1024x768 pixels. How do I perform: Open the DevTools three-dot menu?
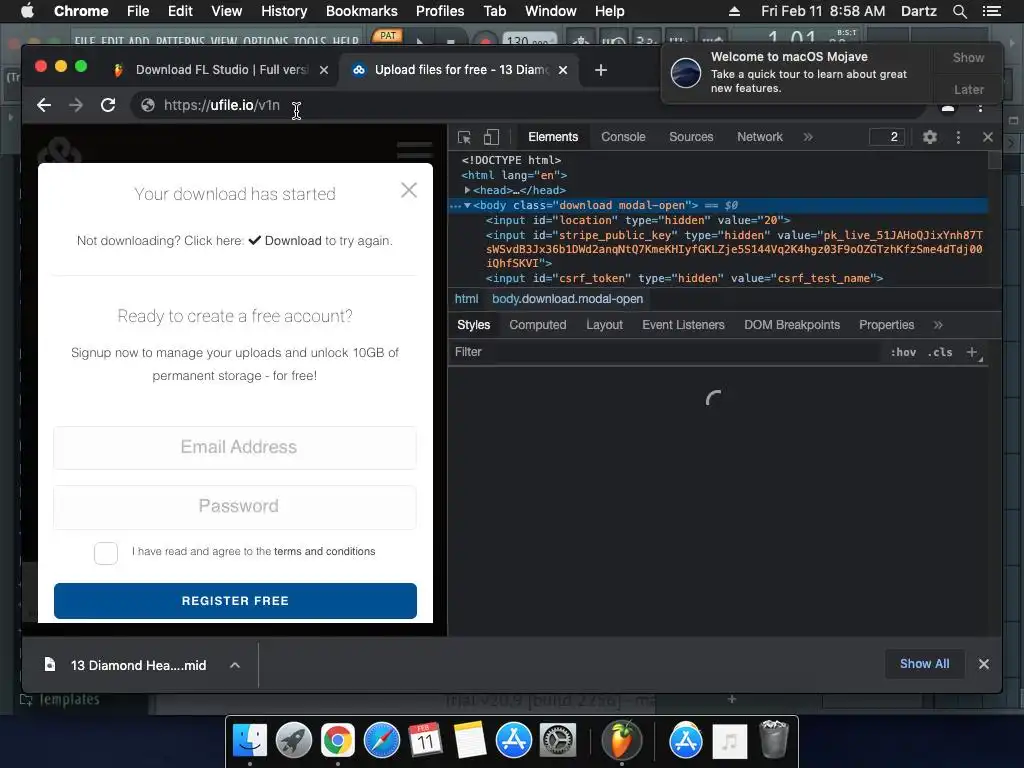click(958, 137)
